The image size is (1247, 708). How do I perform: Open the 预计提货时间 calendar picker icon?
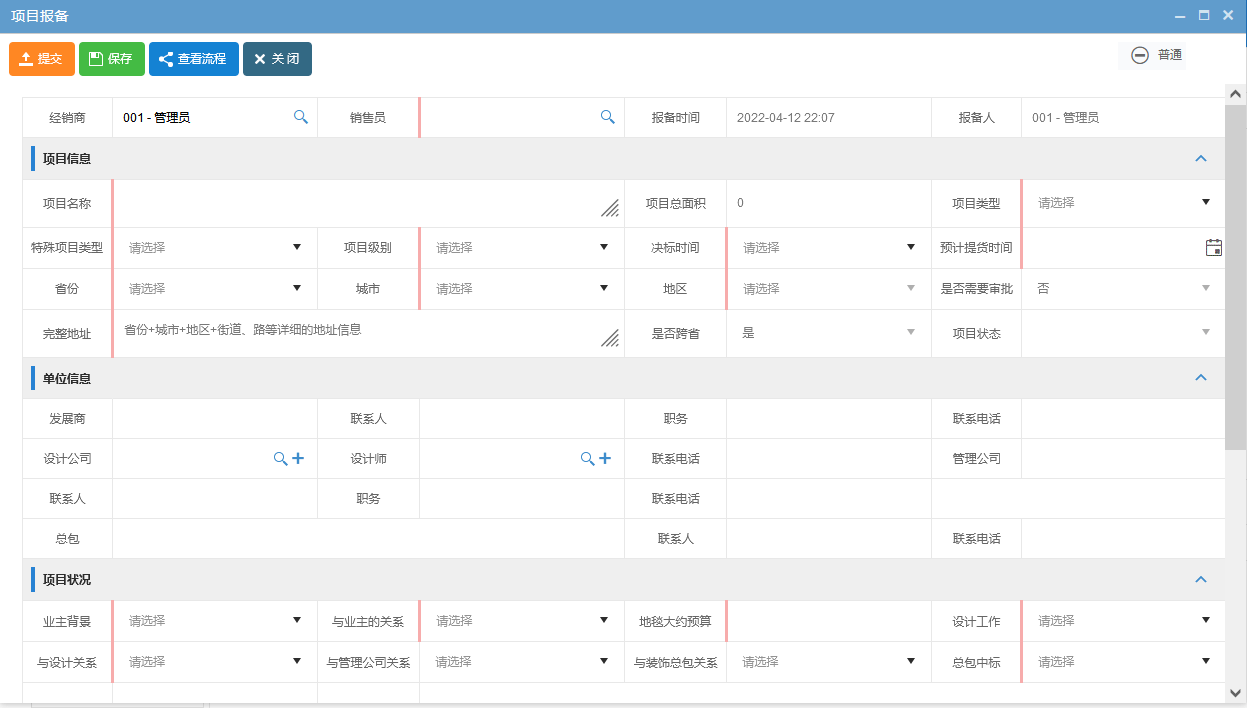1213,247
